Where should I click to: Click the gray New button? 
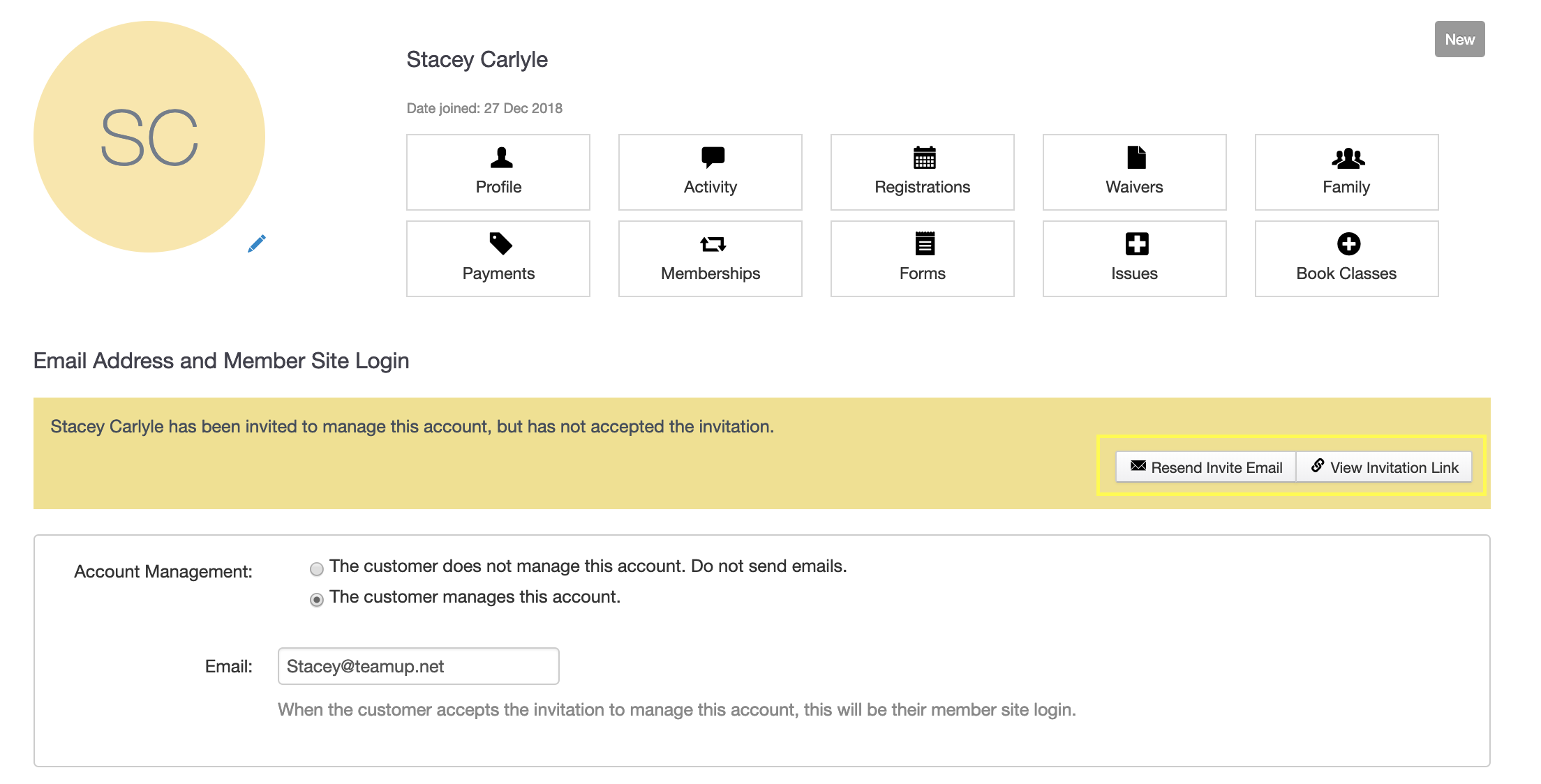point(1459,40)
